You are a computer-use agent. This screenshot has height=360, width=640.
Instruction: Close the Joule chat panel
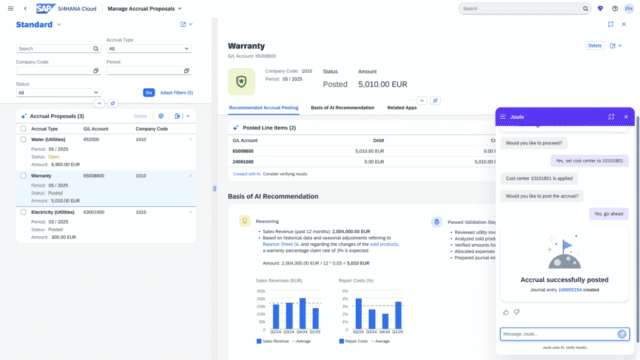[x=626, y=117]
